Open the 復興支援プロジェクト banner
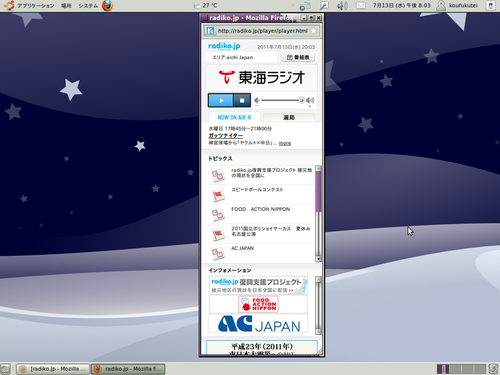Viewport: 500px width, 375px height. [258, 285]
